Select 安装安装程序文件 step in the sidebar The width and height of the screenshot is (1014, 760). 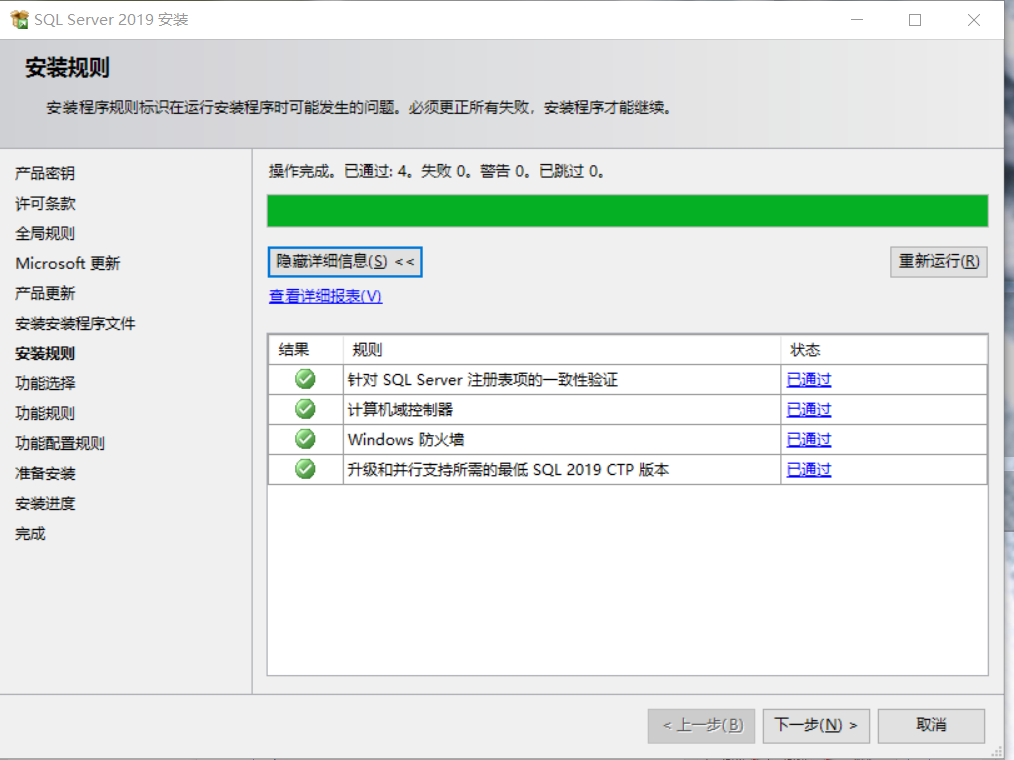click(75, 323)
